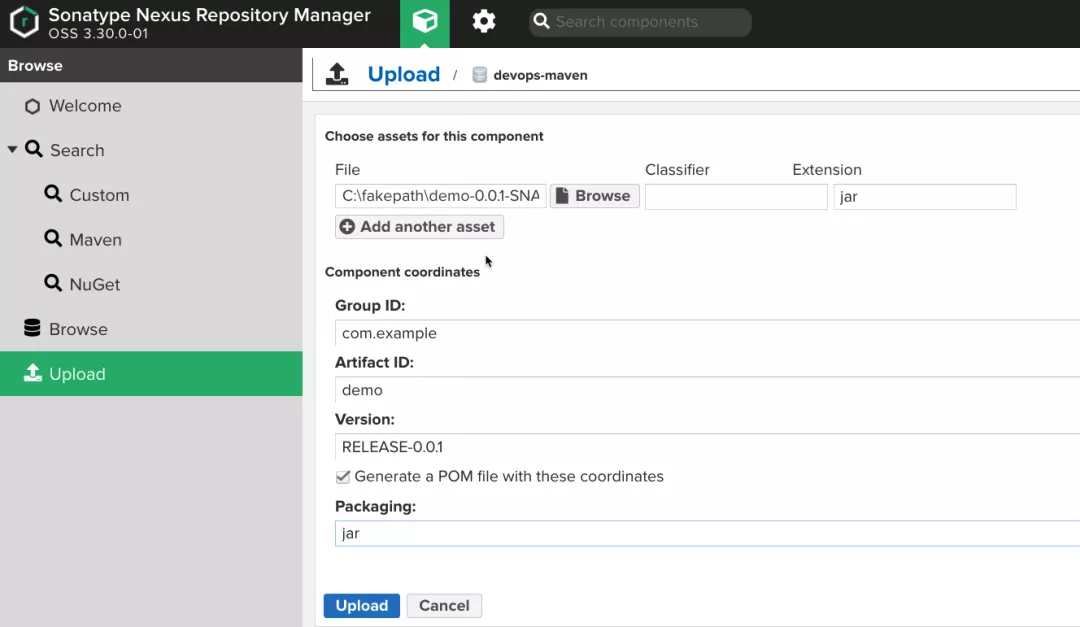
Task: Click the Version input field
Action: coord(707,446)
